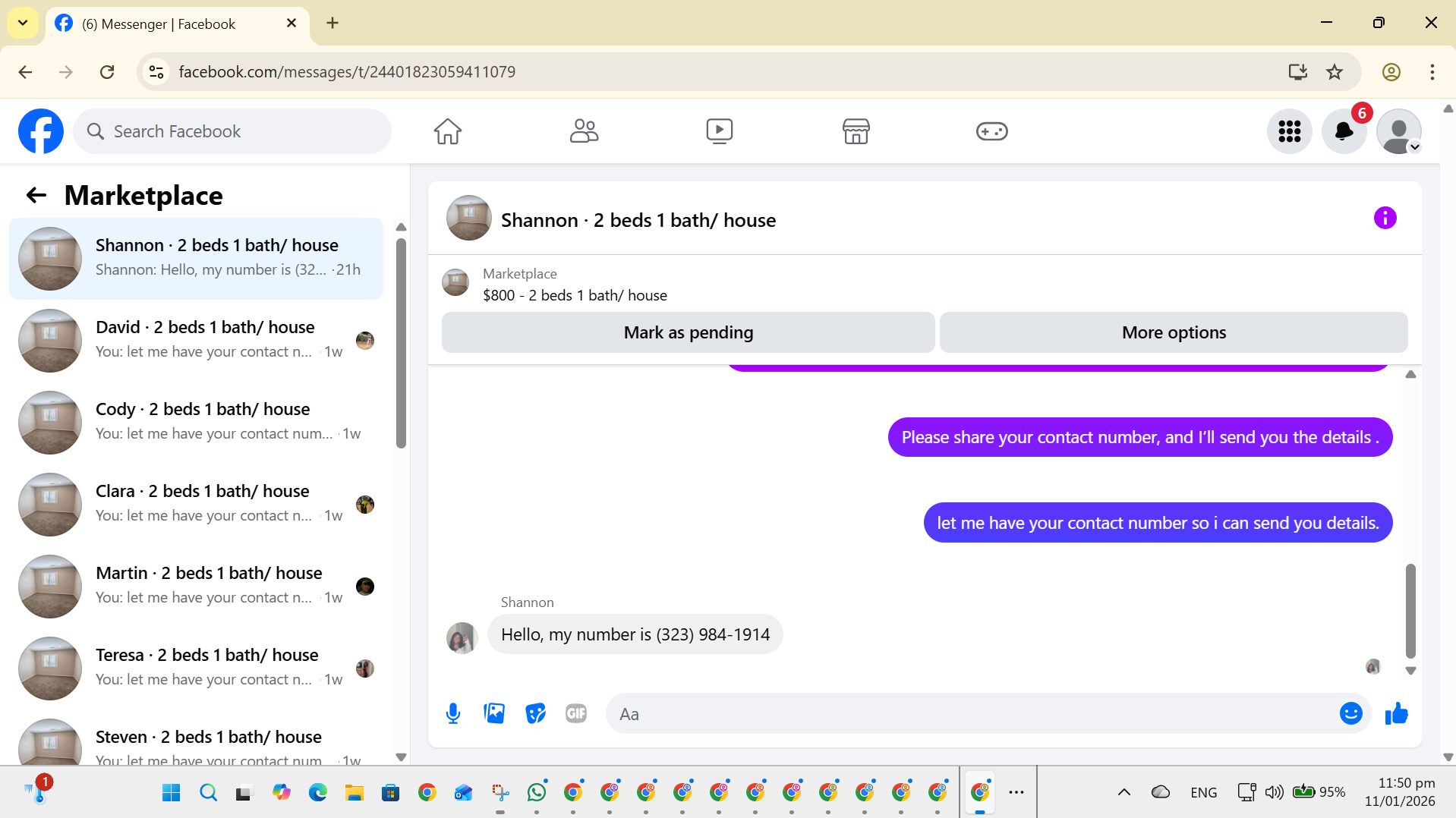Open Cody conversation in list
The width and height of the screenshot is (1456, 818).
pyautogui.click(x=196, y=423)
